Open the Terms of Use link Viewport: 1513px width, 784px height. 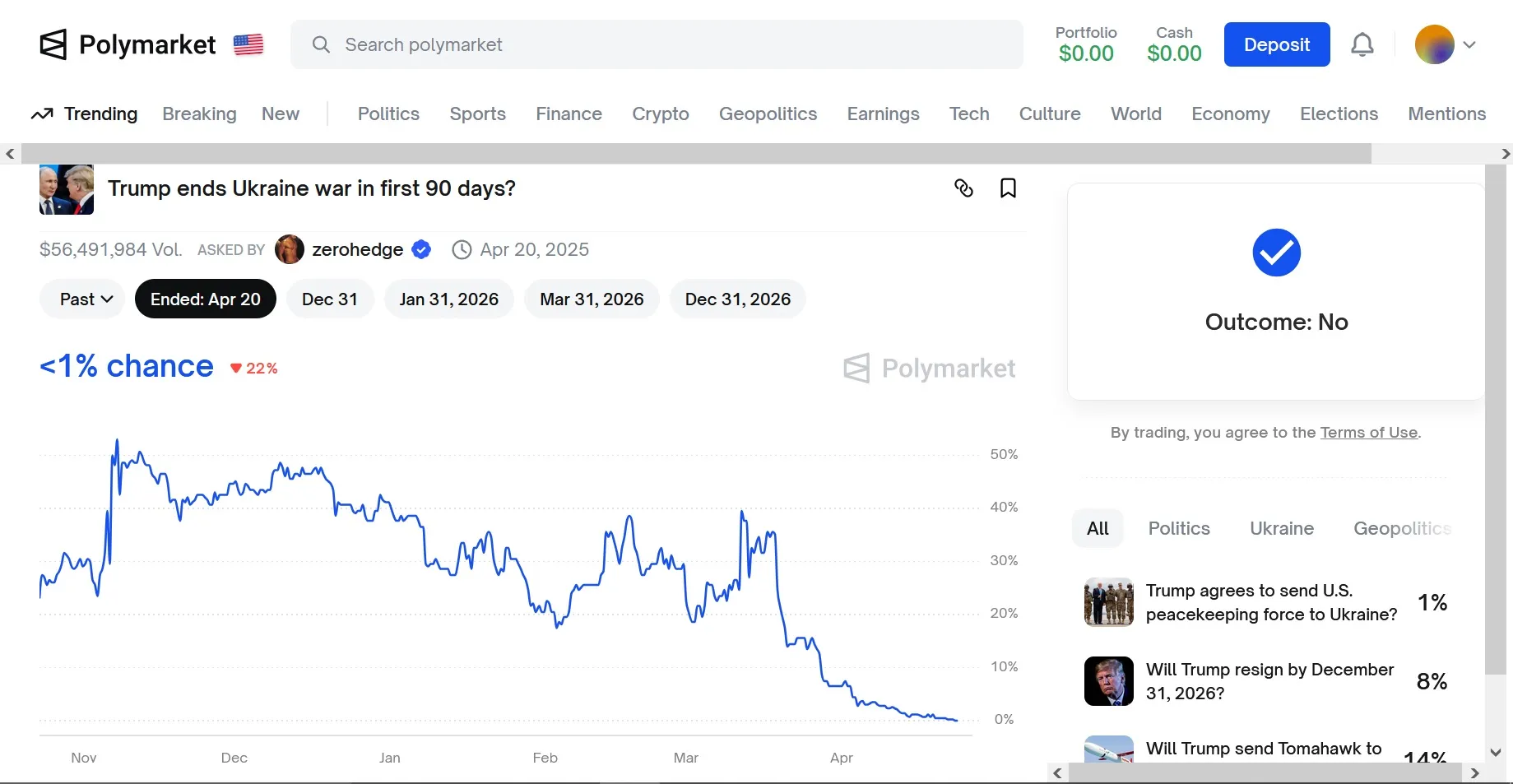[1368, 433]
